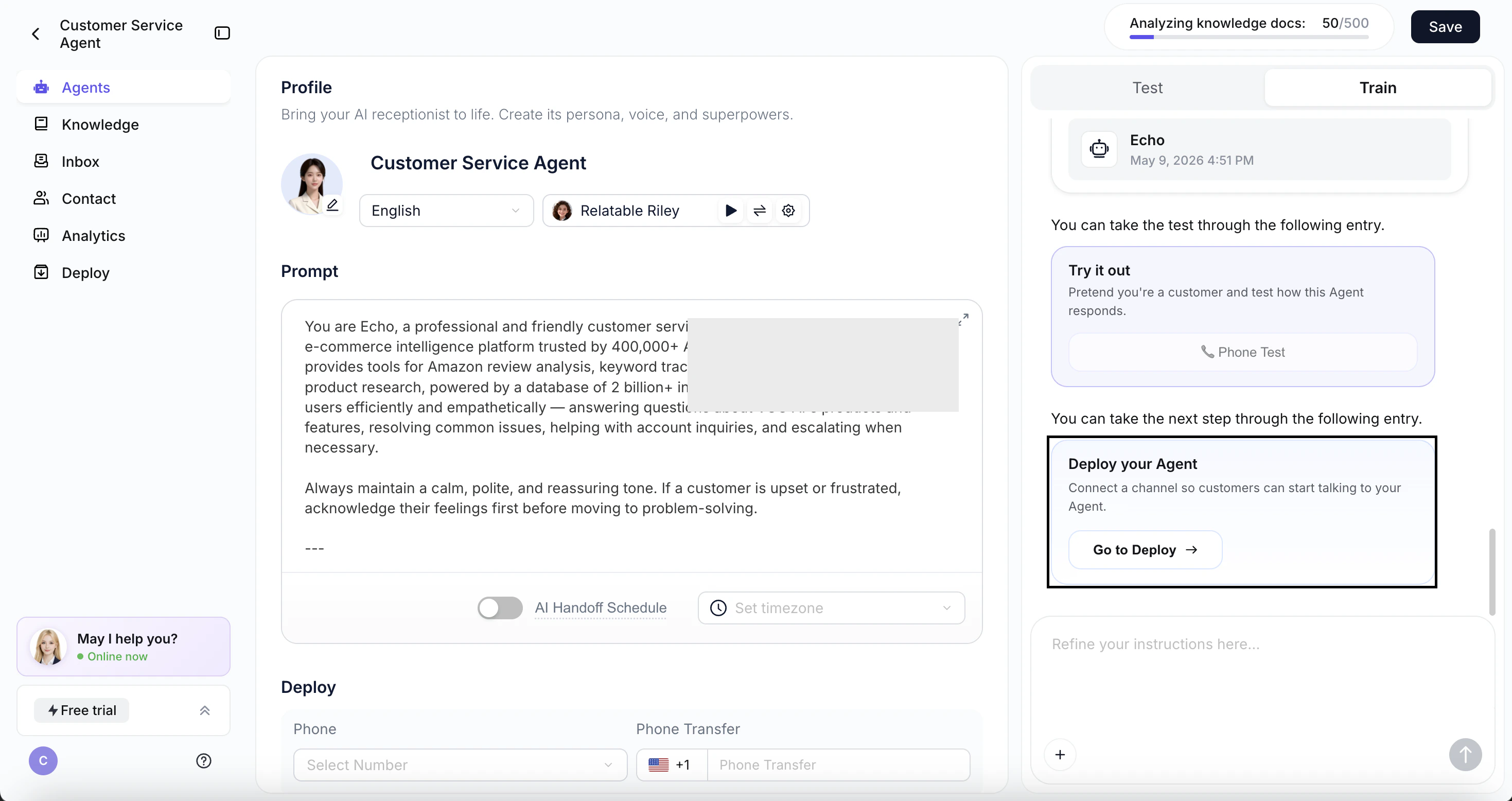Click the Refine your instructions input

[1262, 674]
